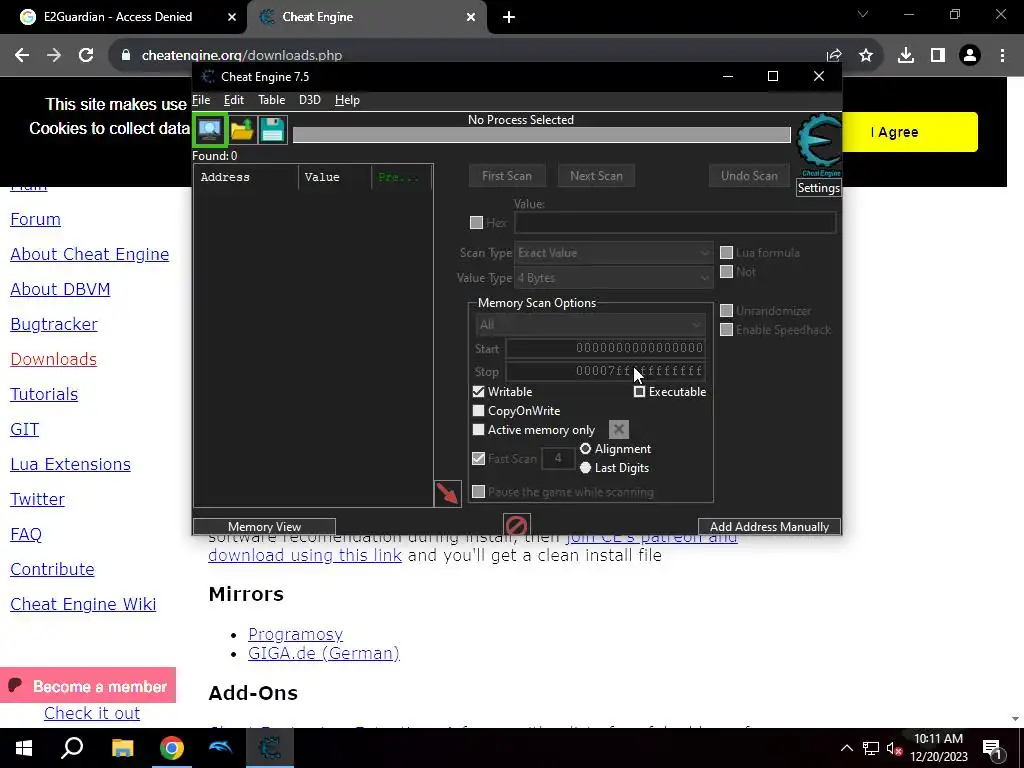Click the X beside Active memory only
Screen dimensions: 1024x768
pyautogui.click(x=618, y=430)
